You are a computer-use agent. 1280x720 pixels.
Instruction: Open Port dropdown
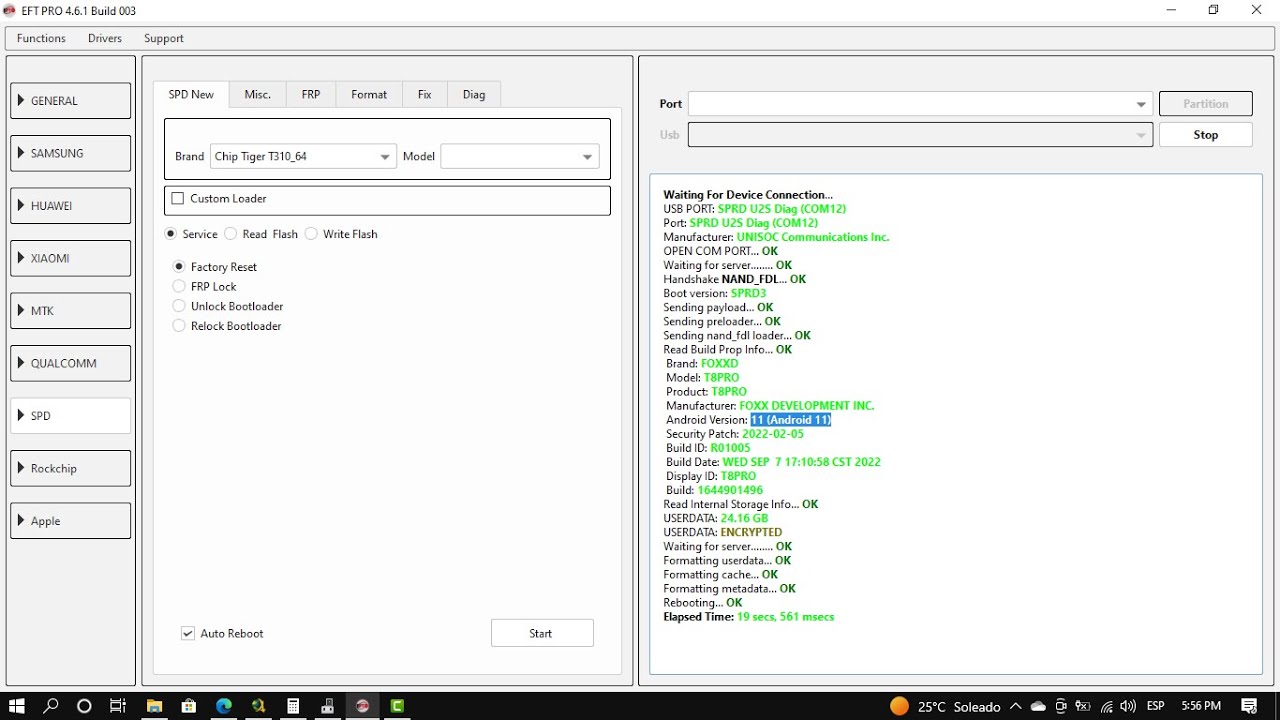[920, 104]
